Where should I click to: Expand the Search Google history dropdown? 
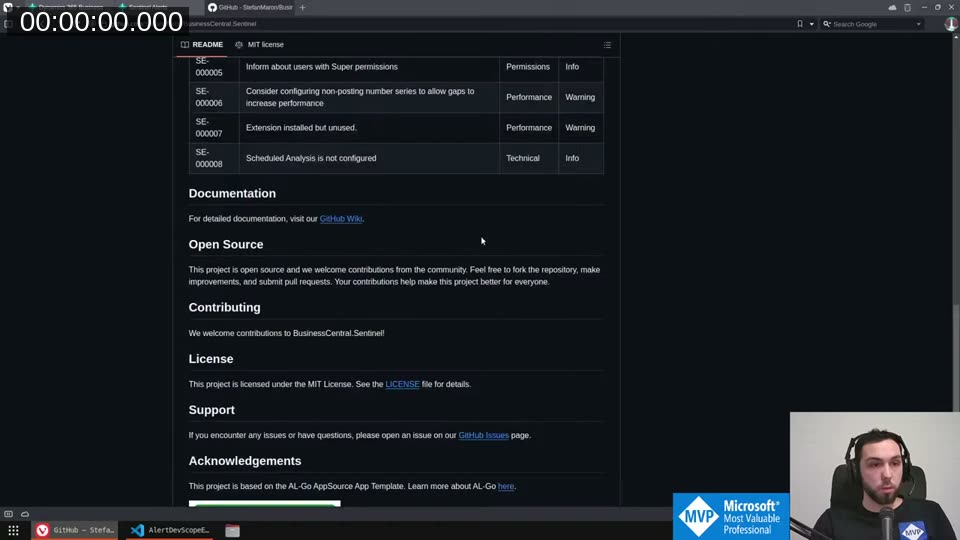918,24
